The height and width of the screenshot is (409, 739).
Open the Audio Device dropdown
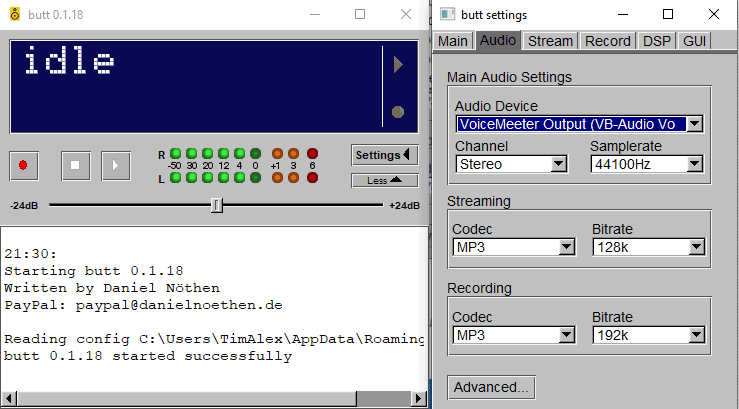pyautogui.click(x=580, y=124)
